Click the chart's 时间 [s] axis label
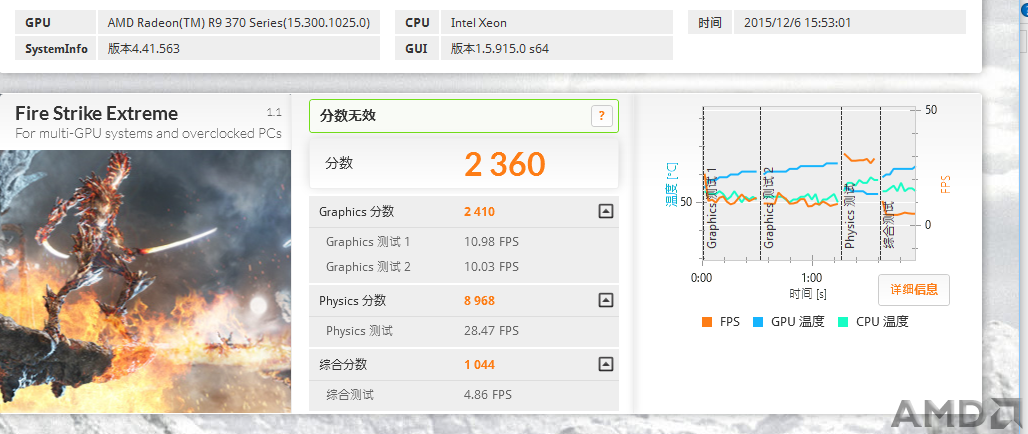 (808, 293)
